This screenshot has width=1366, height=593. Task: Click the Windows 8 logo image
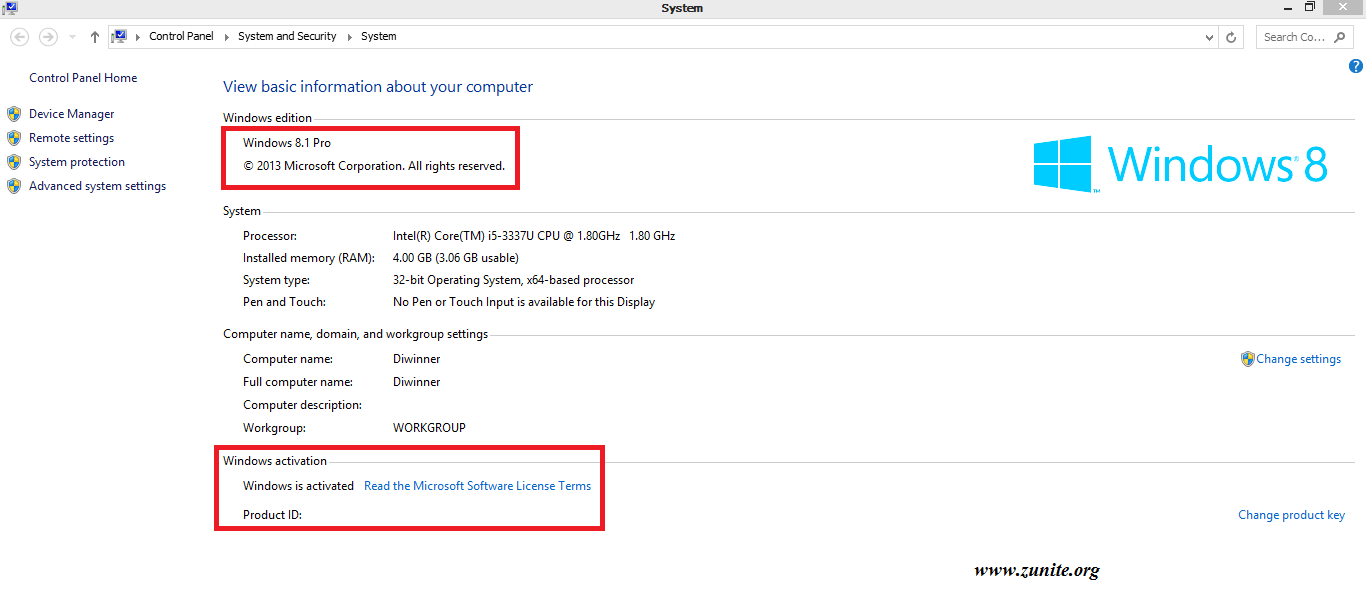point(1180,164)
